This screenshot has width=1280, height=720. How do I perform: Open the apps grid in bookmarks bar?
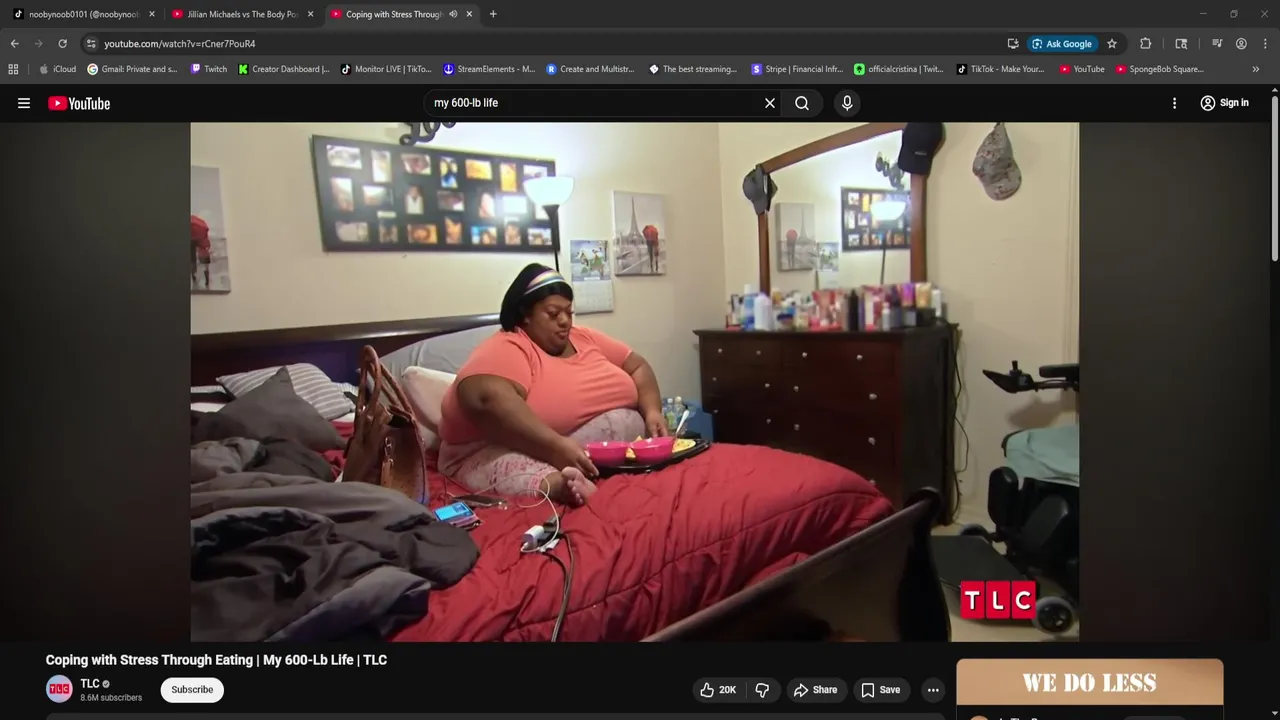click(13, 69)
